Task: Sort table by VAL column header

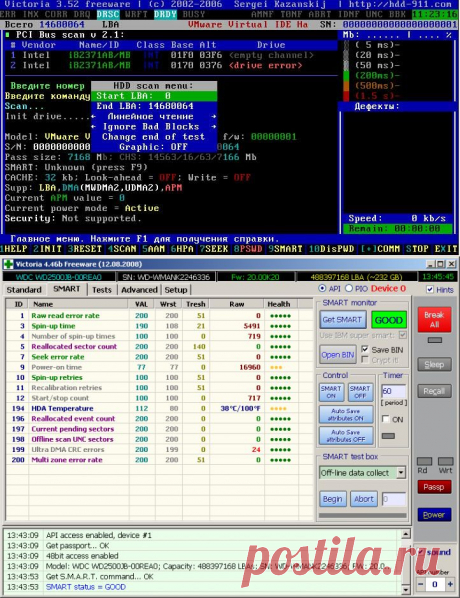Action: click(141, 304)
